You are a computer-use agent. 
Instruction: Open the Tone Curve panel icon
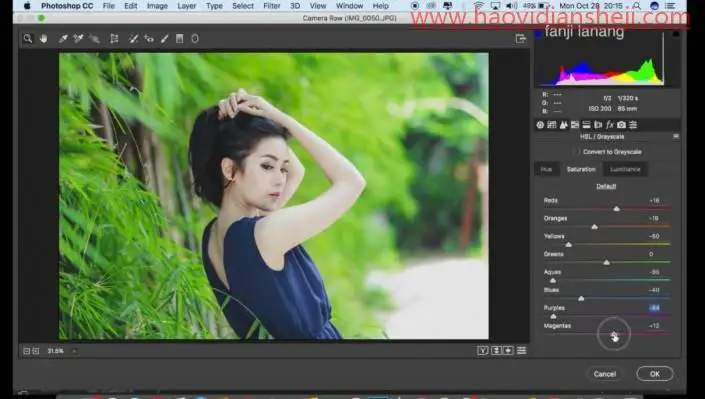[x=552, y=125]
